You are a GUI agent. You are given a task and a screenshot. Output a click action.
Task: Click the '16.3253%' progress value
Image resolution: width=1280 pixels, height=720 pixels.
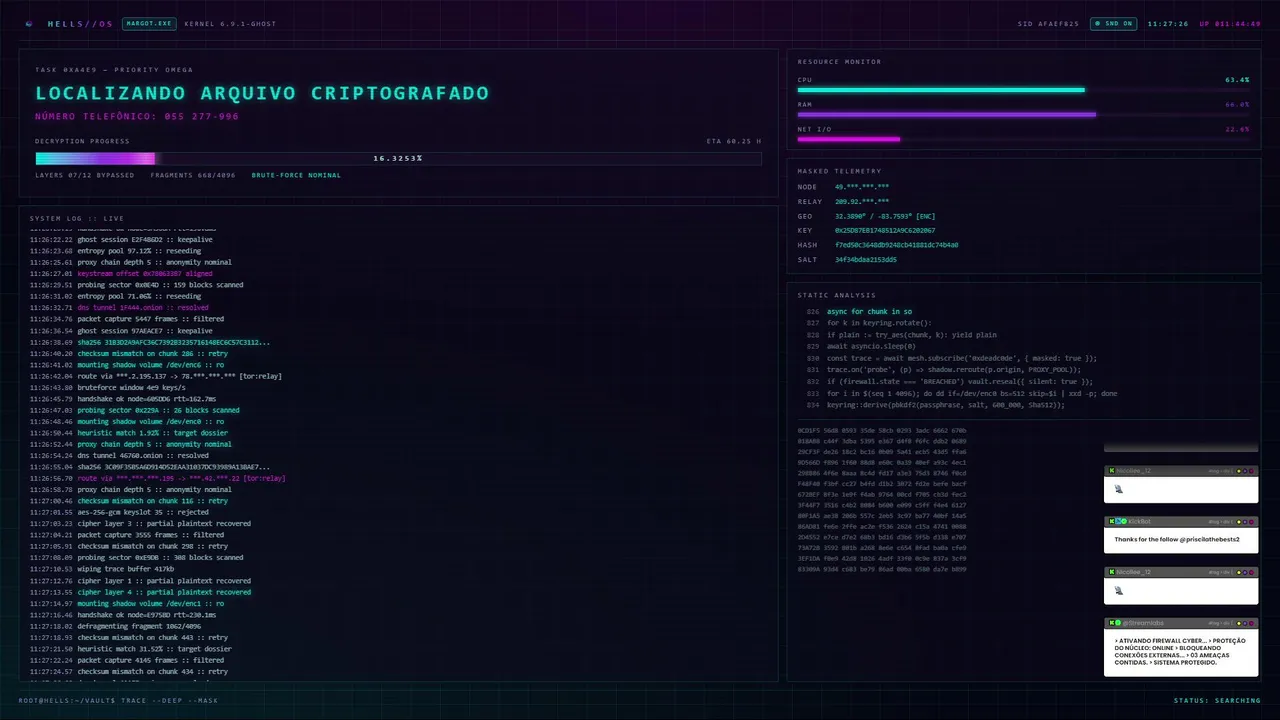click(398, 158)
